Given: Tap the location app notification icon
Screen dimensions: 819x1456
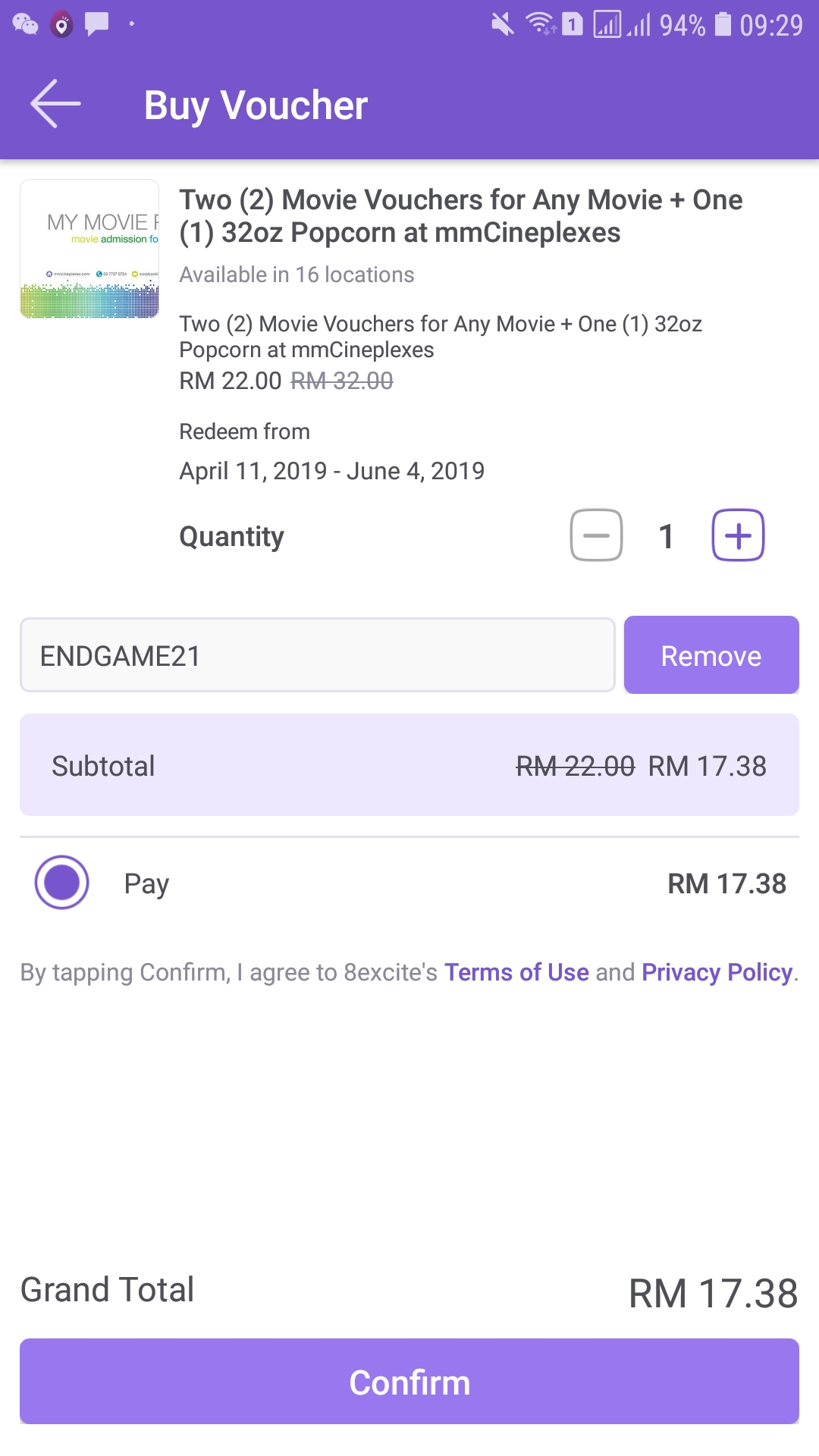Looking at the screenshot, I should tap(61, 24).
